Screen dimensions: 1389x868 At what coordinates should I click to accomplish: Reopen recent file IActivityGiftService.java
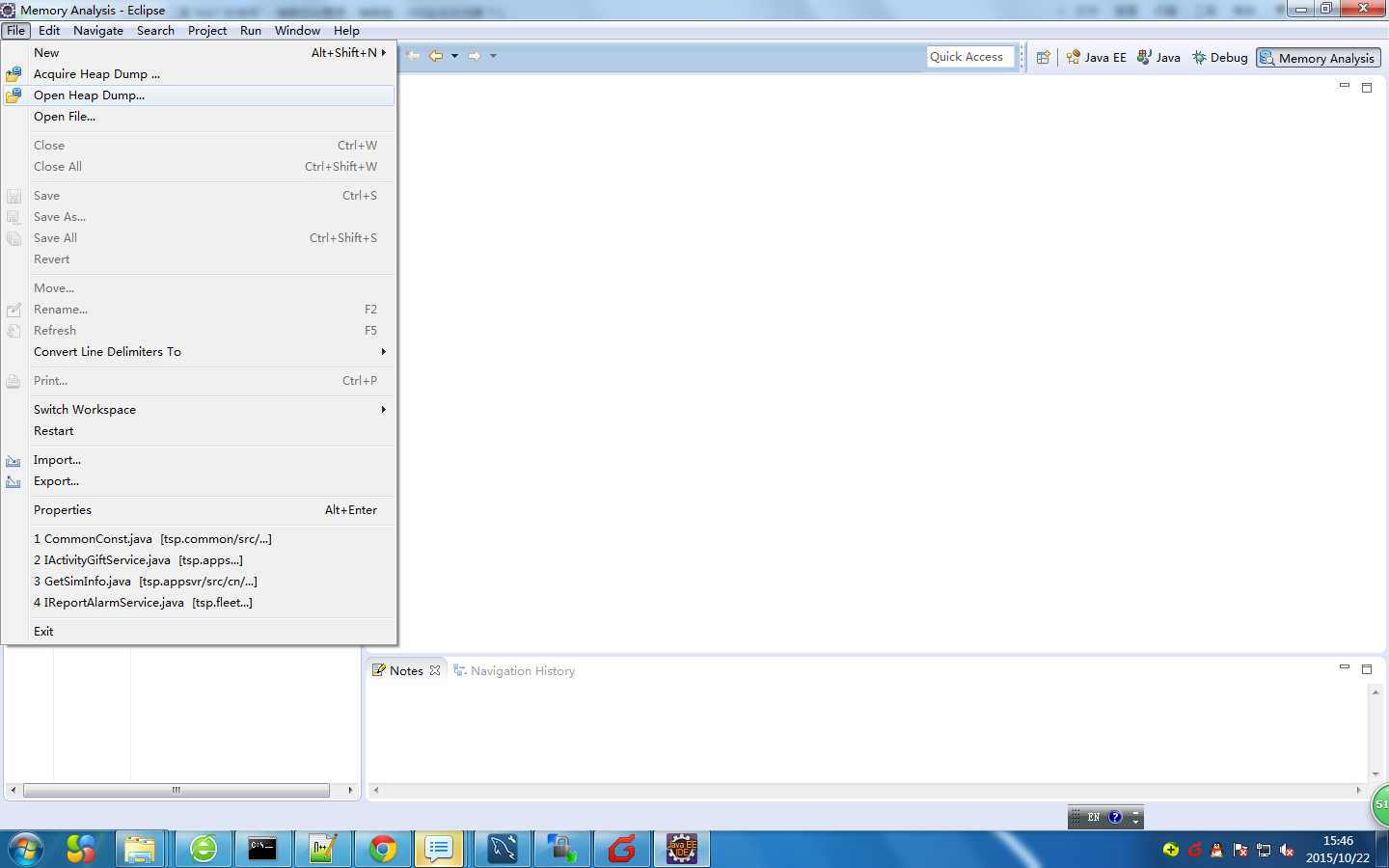coord(199,560)
